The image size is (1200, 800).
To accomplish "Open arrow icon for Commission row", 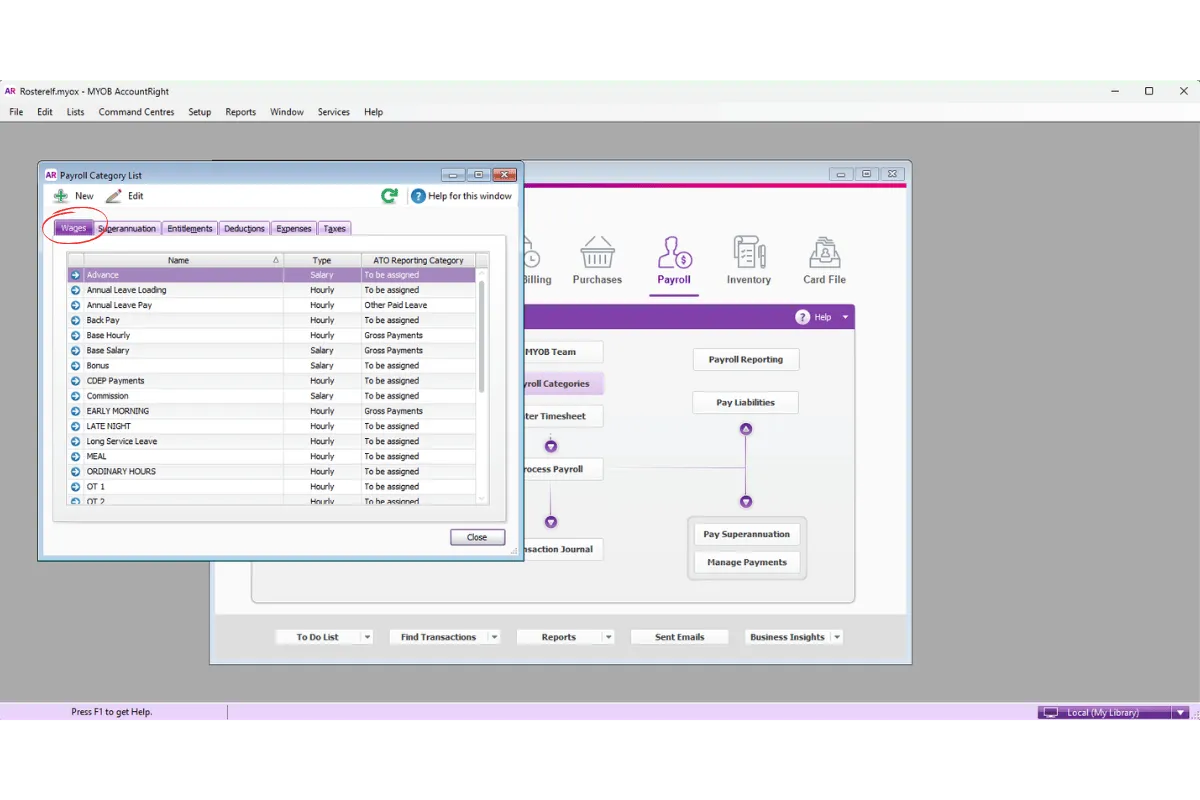I will (x=75, y=396).
